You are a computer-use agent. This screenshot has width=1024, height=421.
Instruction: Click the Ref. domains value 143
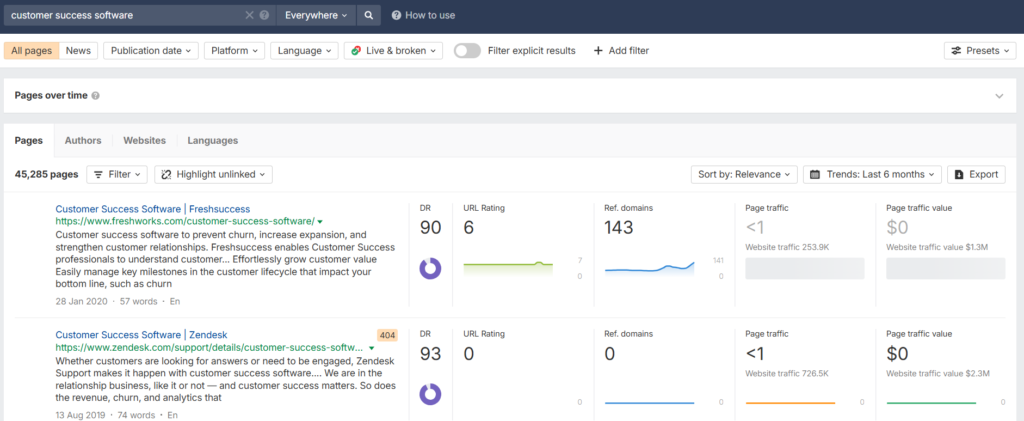618,228
